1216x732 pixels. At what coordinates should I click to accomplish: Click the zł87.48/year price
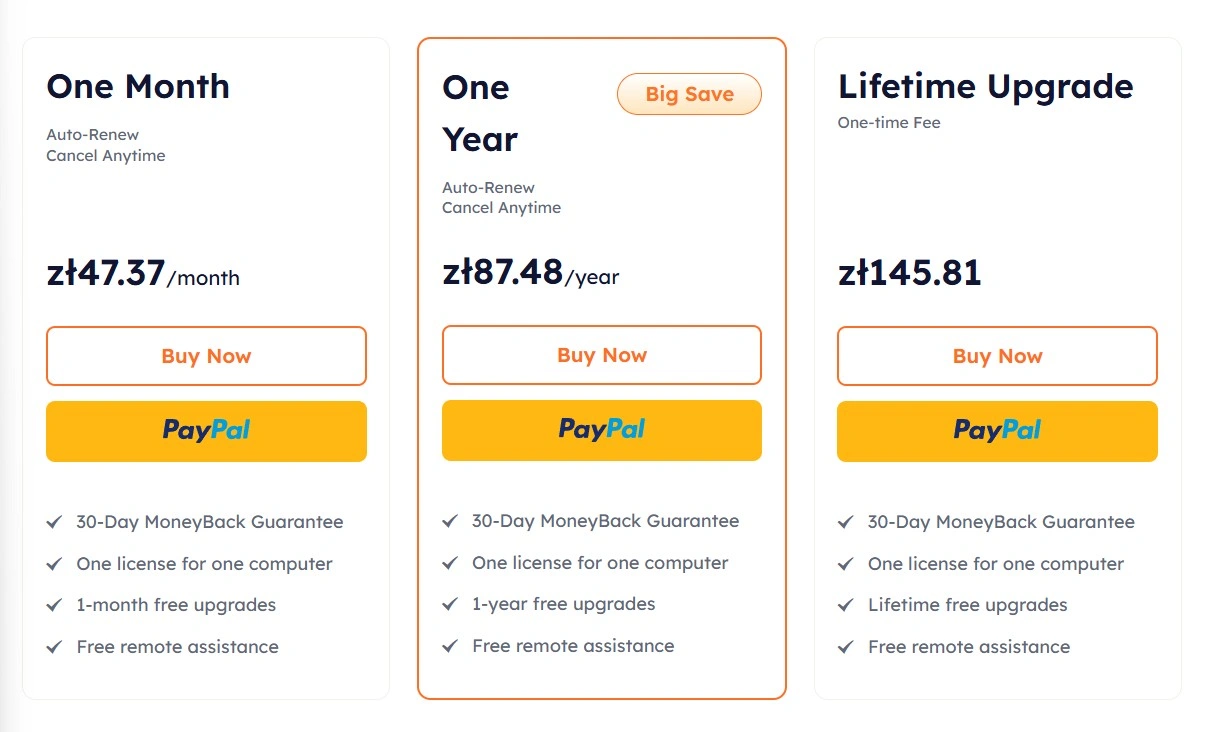(x=531, y=272)
